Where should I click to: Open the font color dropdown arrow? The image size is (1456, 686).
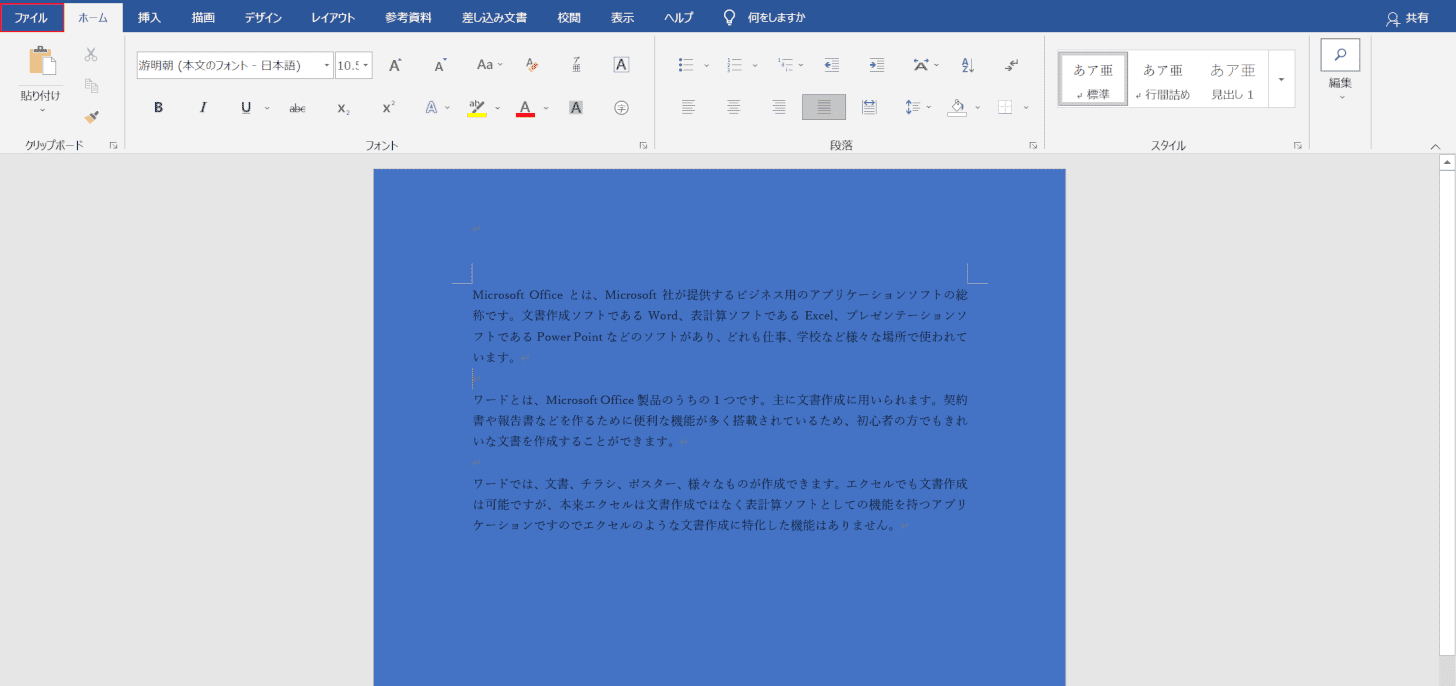click(546, 108)
